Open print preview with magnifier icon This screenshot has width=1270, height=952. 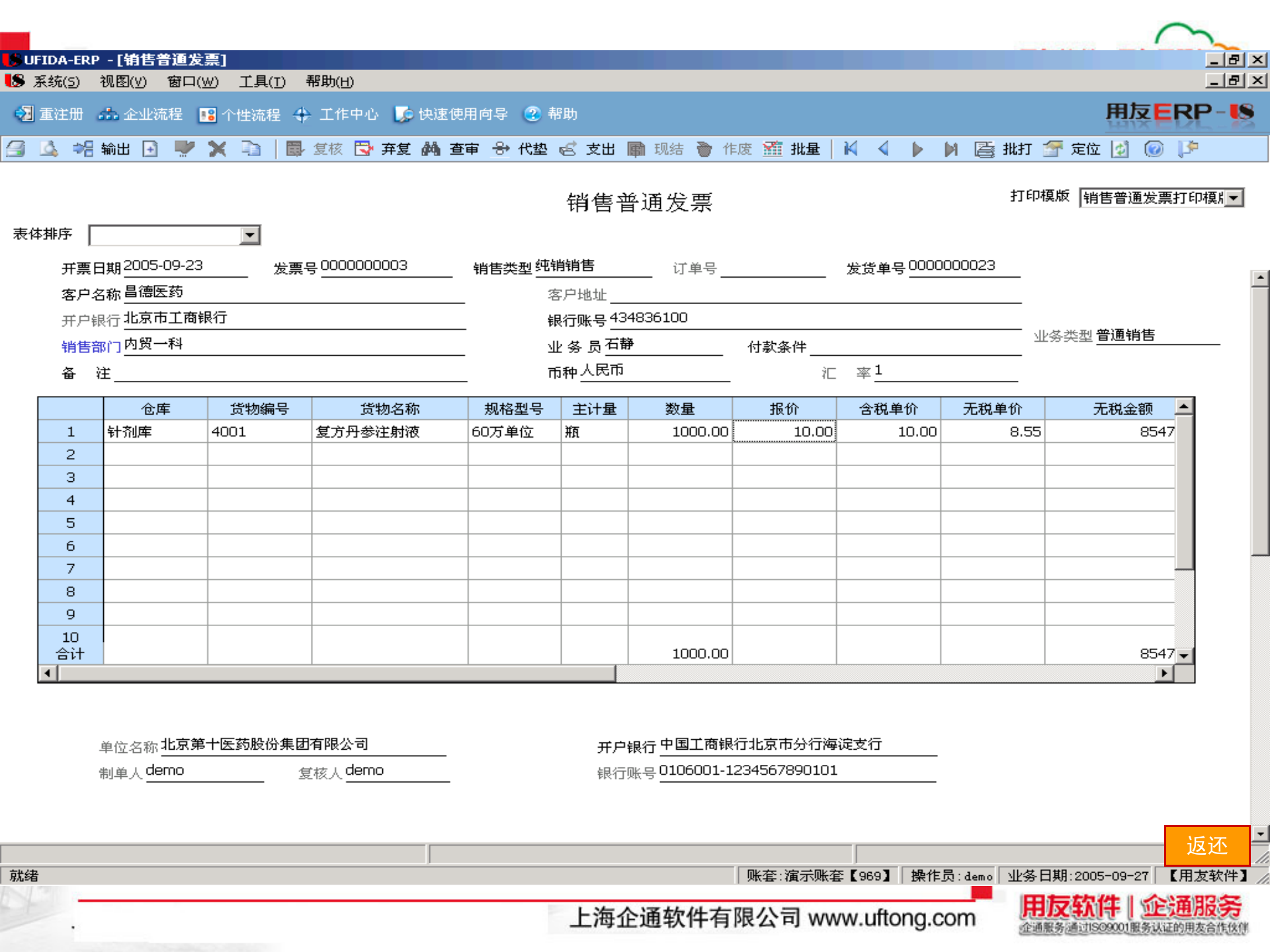click(48, 149)
